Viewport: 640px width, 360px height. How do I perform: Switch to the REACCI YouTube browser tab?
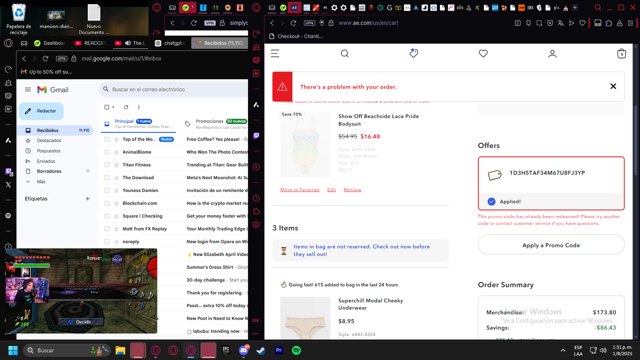coord(90,43)
